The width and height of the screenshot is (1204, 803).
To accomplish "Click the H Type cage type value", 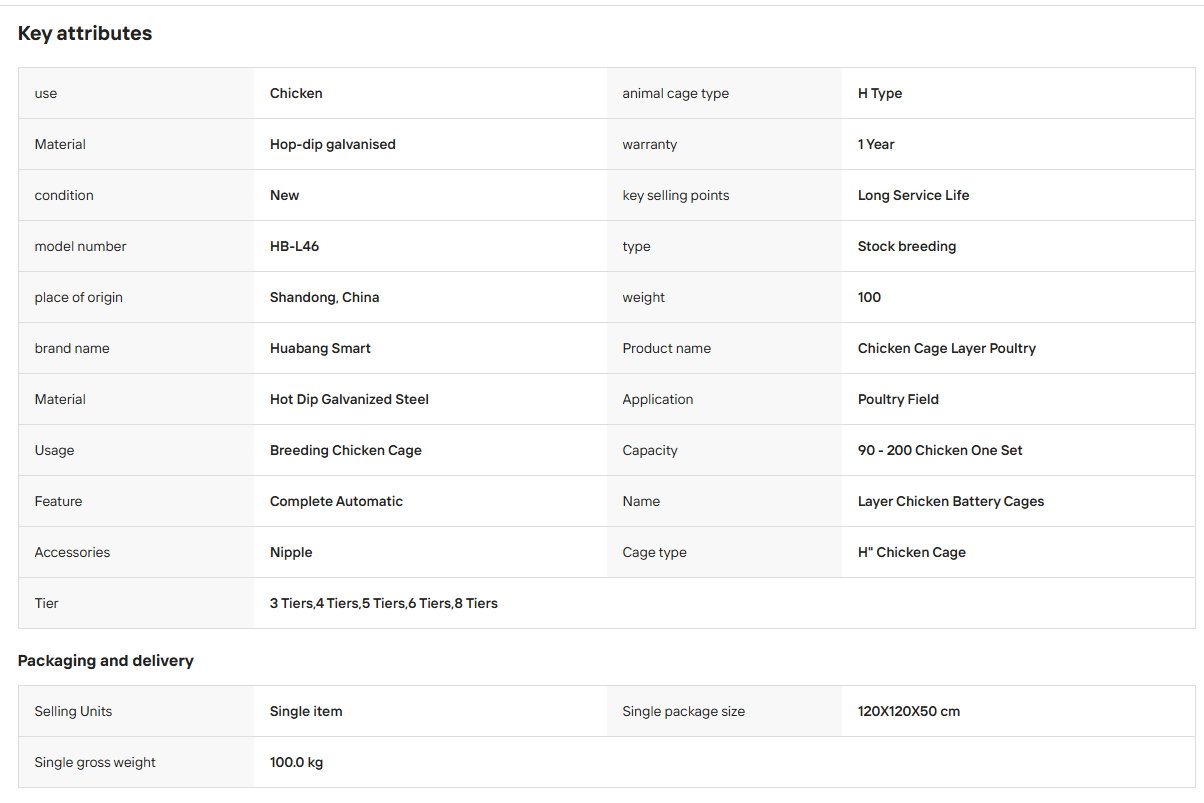I will point(880,93).
